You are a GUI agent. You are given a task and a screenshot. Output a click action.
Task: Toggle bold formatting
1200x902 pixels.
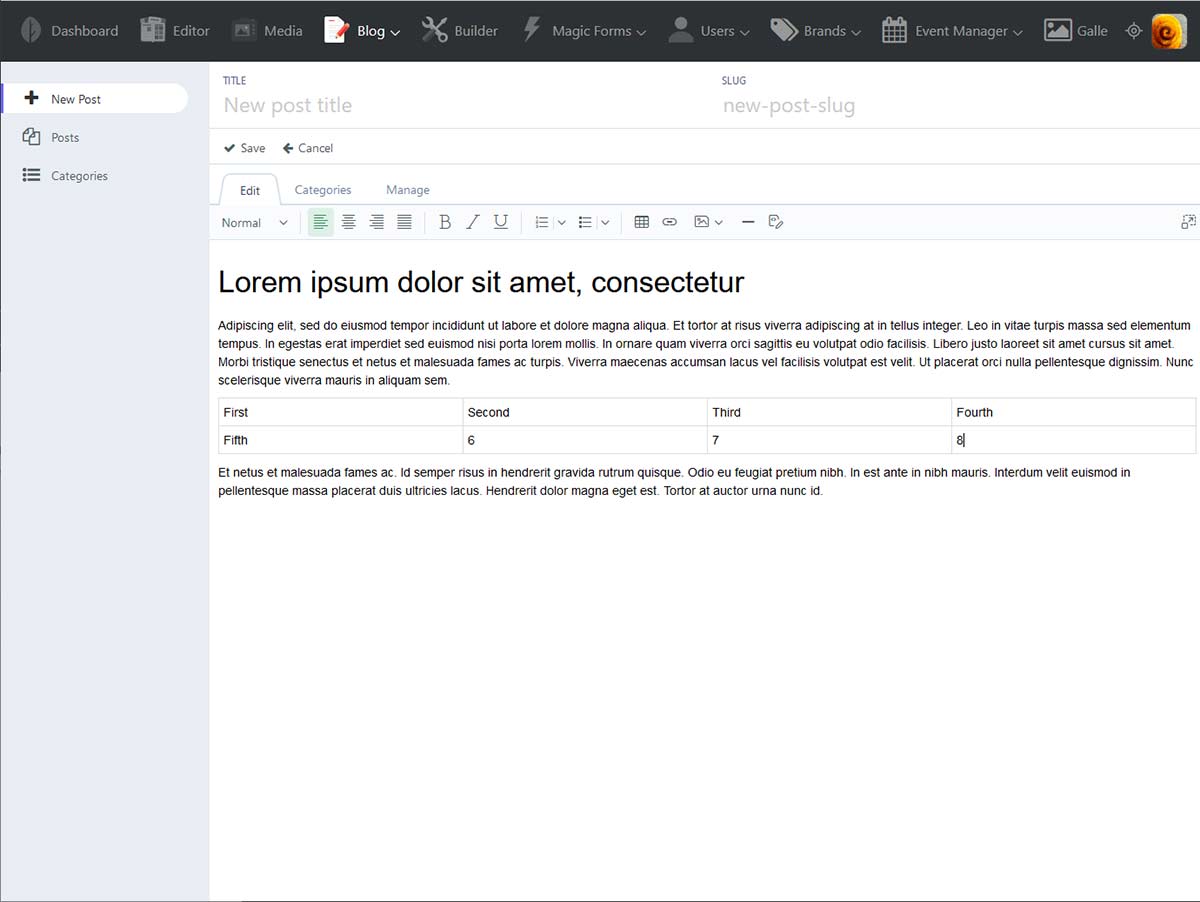445,222
